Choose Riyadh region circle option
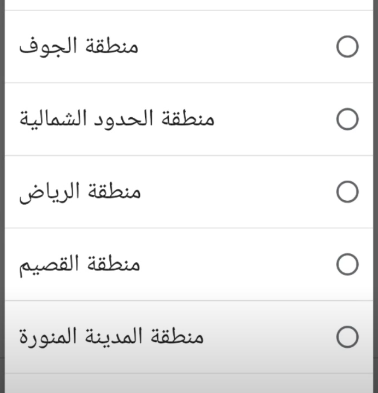Screen dimensions: 378x393 click(x=347, y=192)
